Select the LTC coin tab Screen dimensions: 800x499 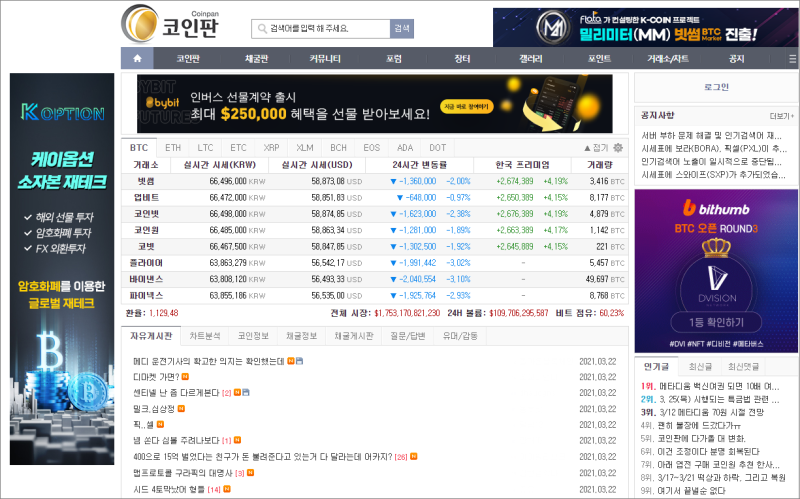tap(205, 148)
